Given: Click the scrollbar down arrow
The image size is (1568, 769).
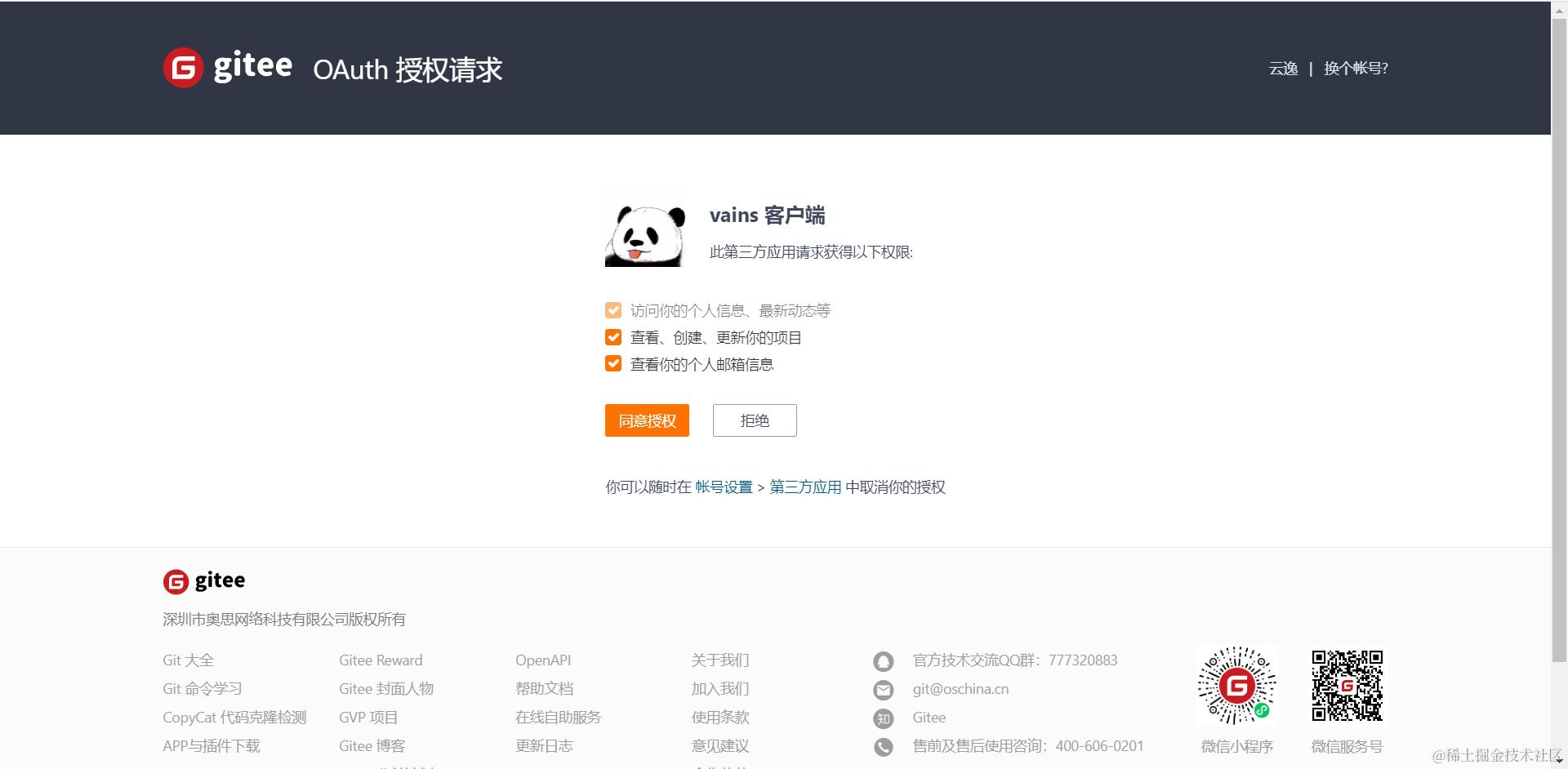Looking at the screenshot, I should click(x=1561, y=760).
